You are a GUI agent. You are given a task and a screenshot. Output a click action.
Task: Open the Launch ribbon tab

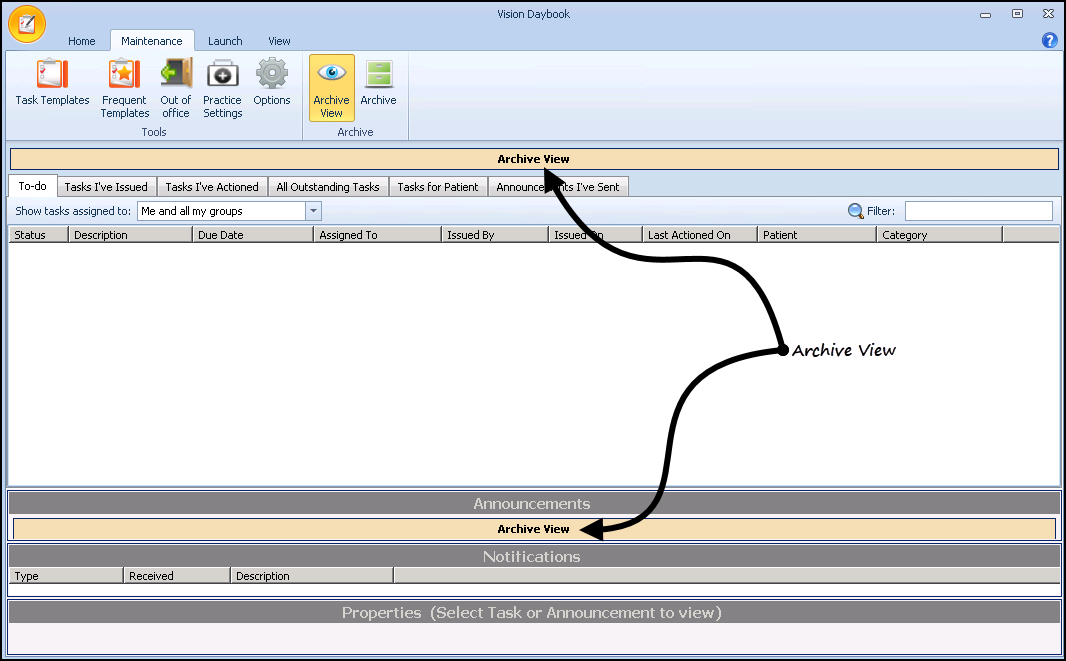click(225, 41)
